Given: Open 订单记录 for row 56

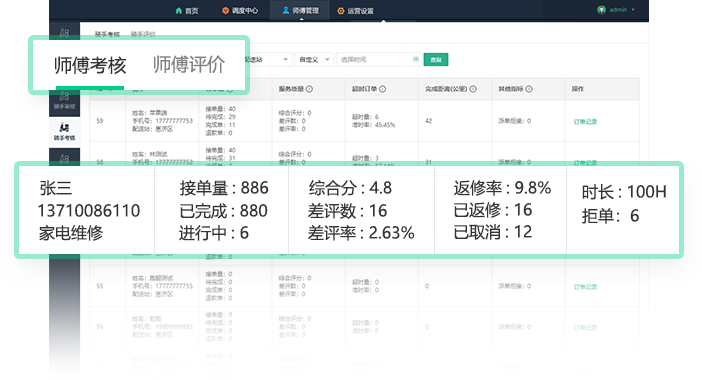Looking at the screenshot, I should point(585,328).
